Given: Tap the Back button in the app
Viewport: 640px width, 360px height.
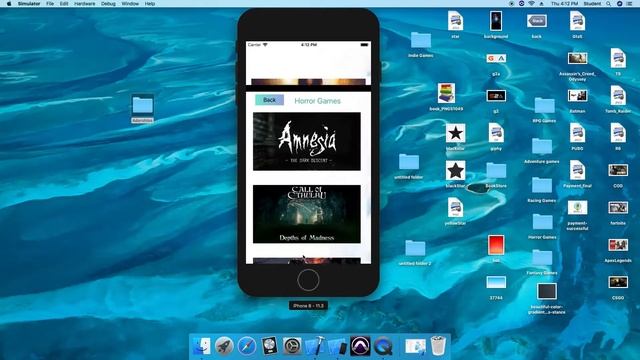Looking at the screenshot, I should (269, 100).
